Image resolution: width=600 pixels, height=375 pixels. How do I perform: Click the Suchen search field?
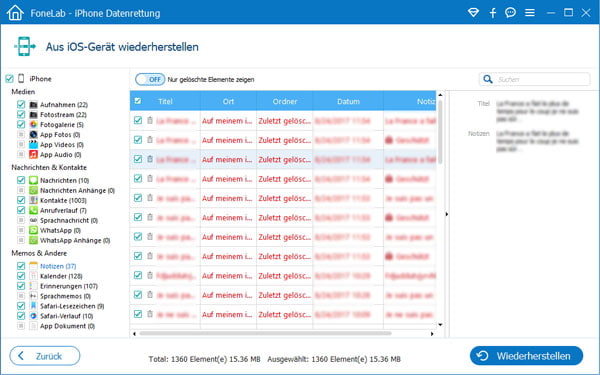[535, 79]
